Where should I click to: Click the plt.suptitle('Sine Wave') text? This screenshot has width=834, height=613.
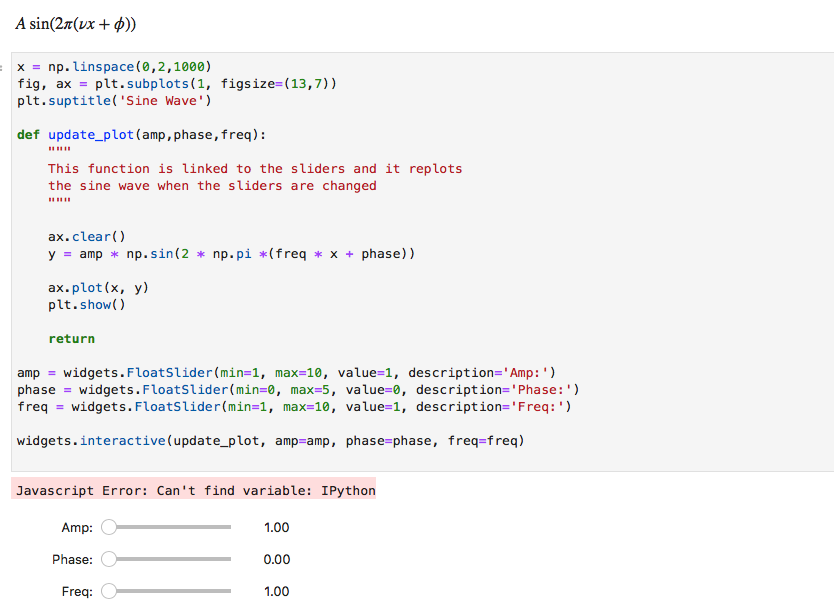pos(110,100)
